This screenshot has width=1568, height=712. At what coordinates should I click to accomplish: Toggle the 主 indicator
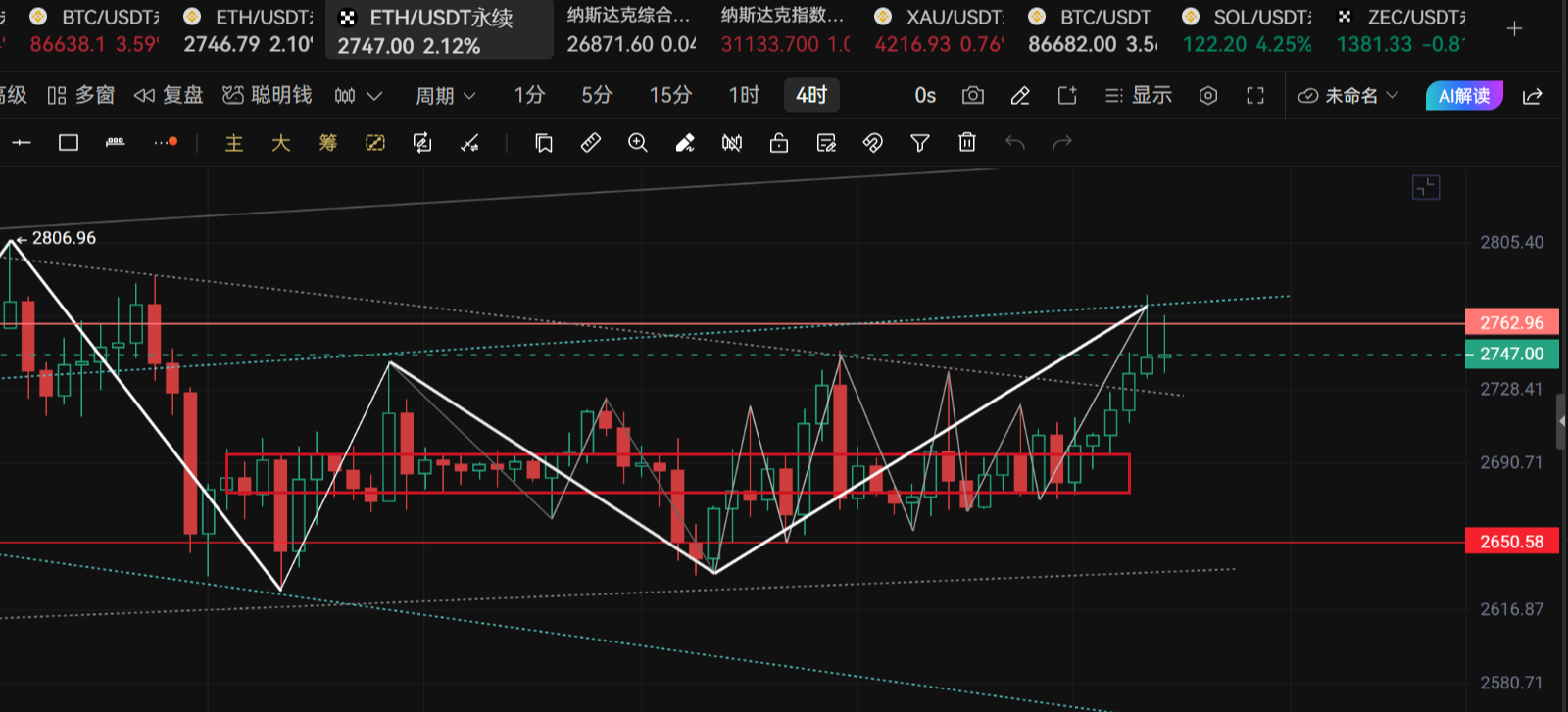[234, 143]
